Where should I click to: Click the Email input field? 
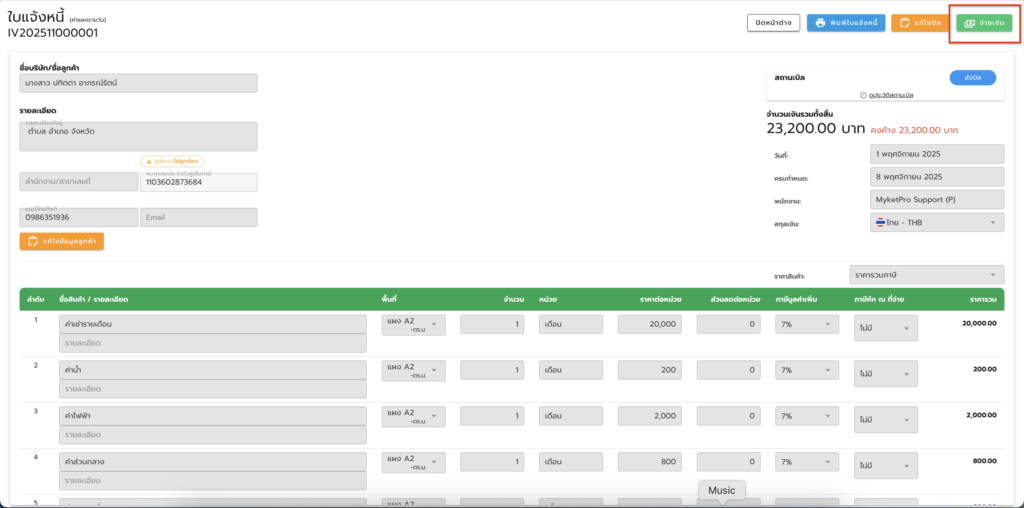click(198, 217)
